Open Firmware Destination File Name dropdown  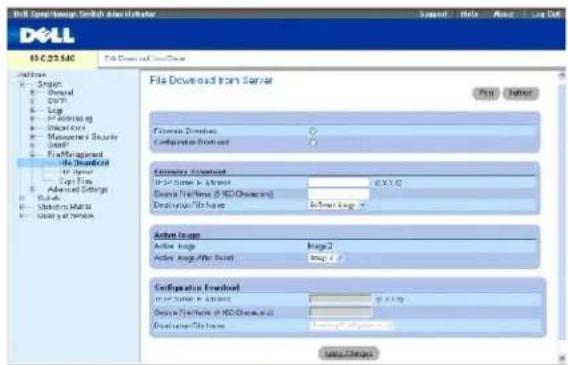click(337, 205)
